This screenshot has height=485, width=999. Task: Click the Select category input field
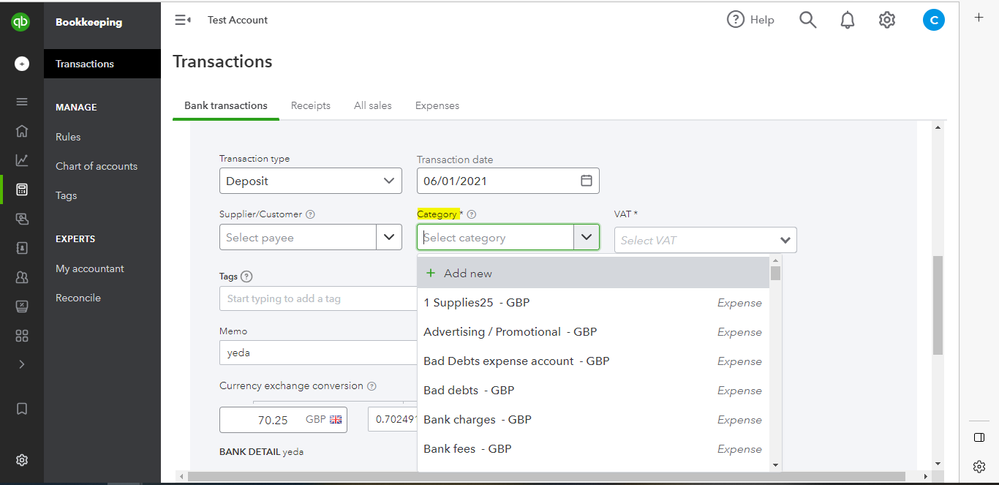coord(496,237)
